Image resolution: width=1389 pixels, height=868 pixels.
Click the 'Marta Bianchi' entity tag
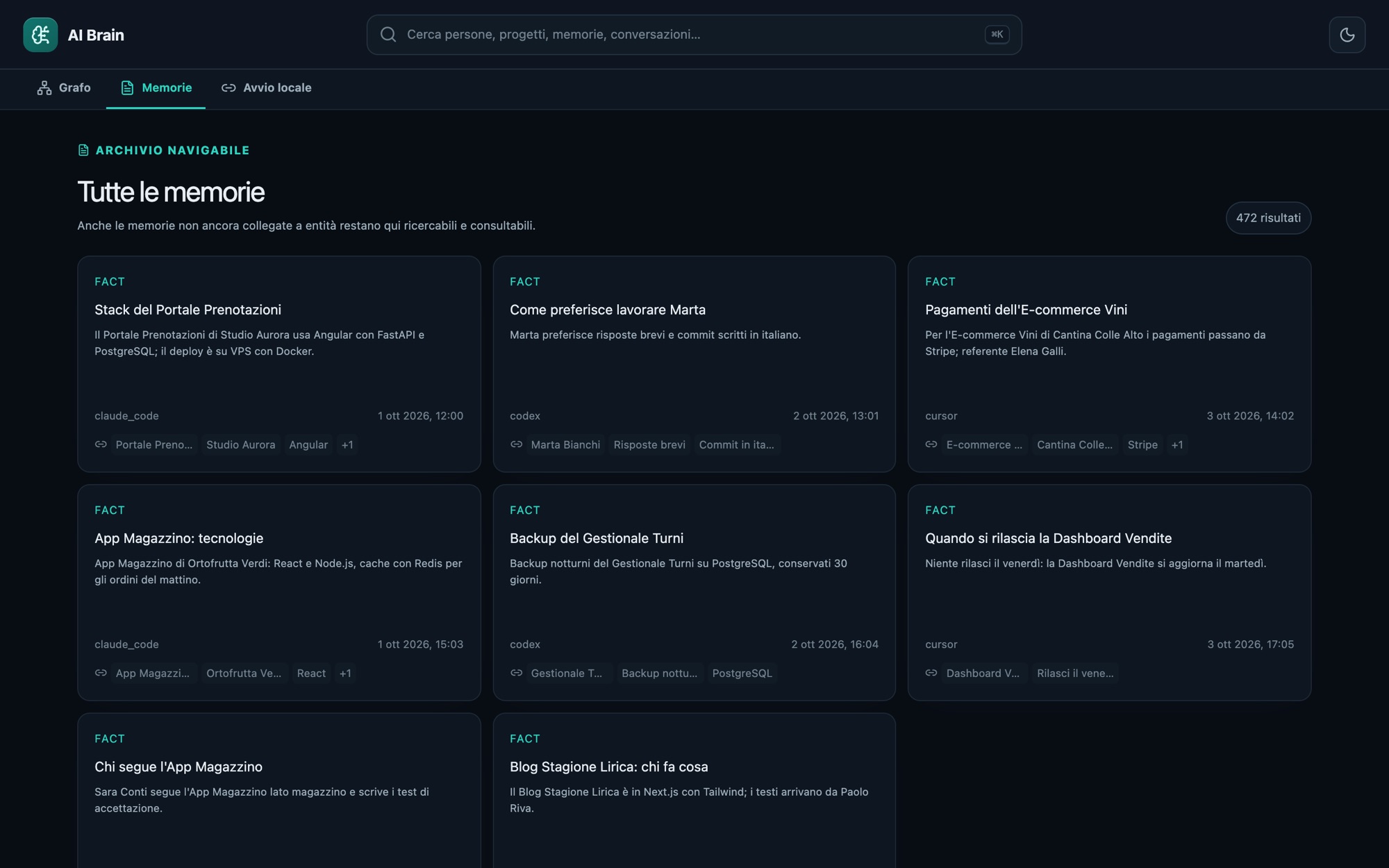pyautogui.click(x=565, y=445)
